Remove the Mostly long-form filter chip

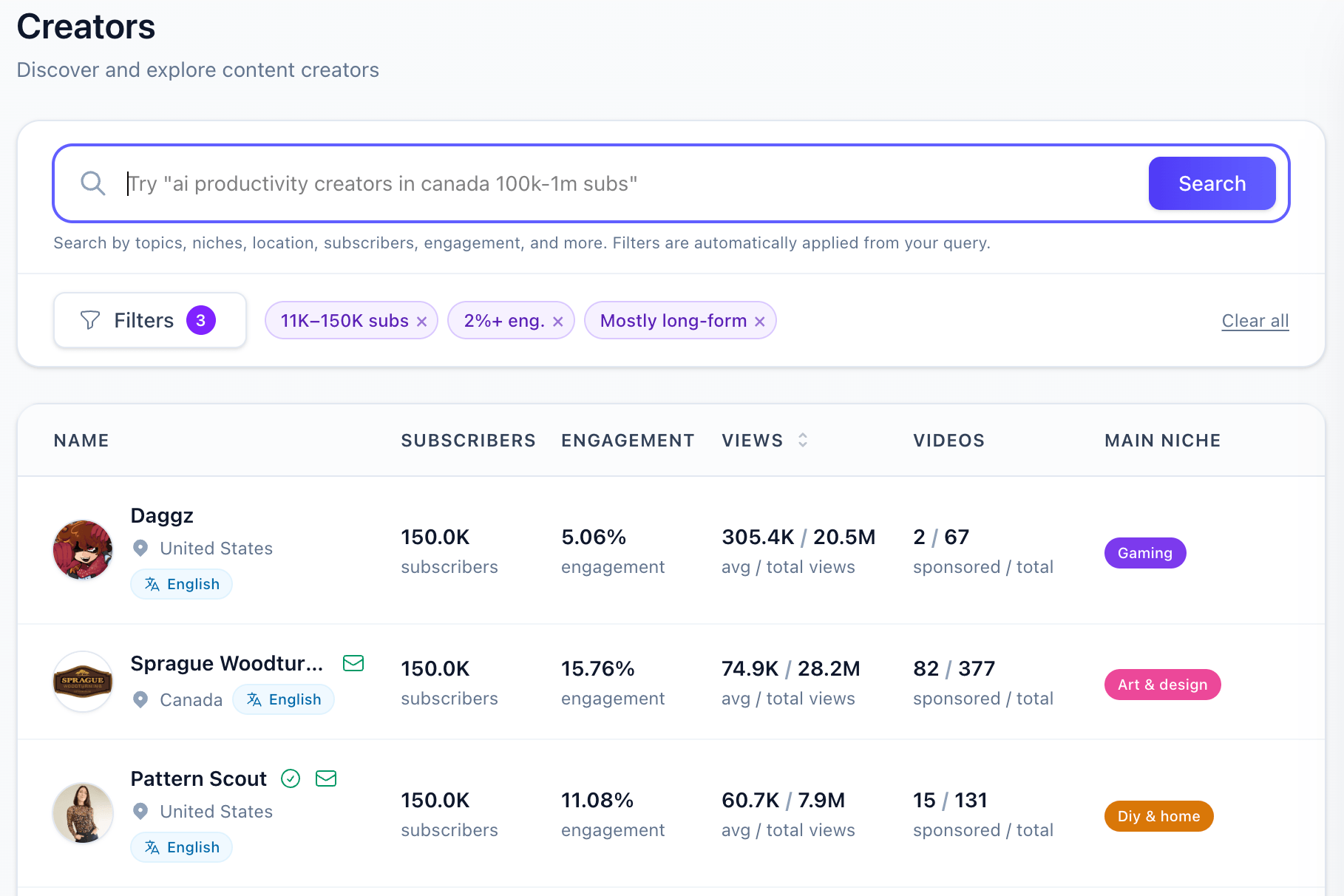click(x=760, y=322)
